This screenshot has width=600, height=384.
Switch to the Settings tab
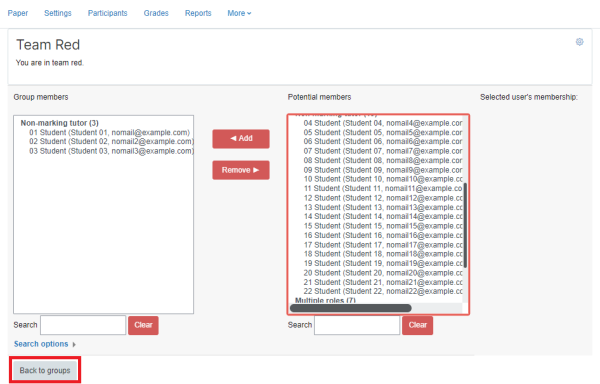pos(58,13)
